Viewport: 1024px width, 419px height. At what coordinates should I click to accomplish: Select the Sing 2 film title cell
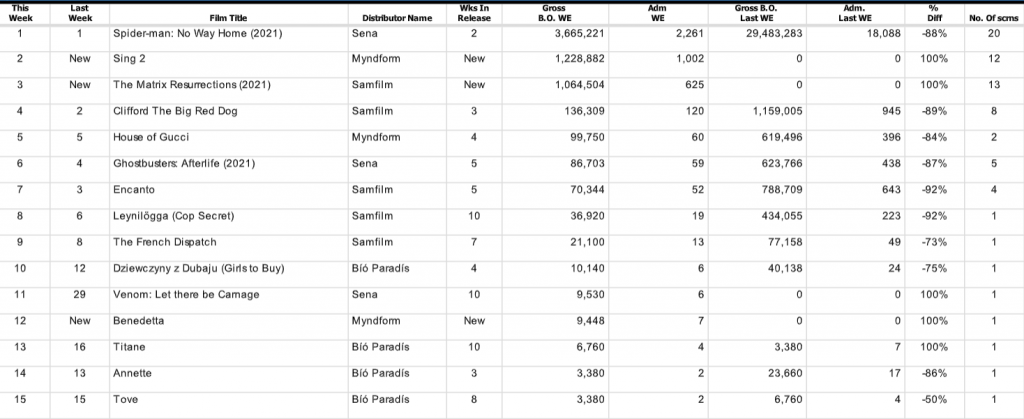(x=129, y=59)
